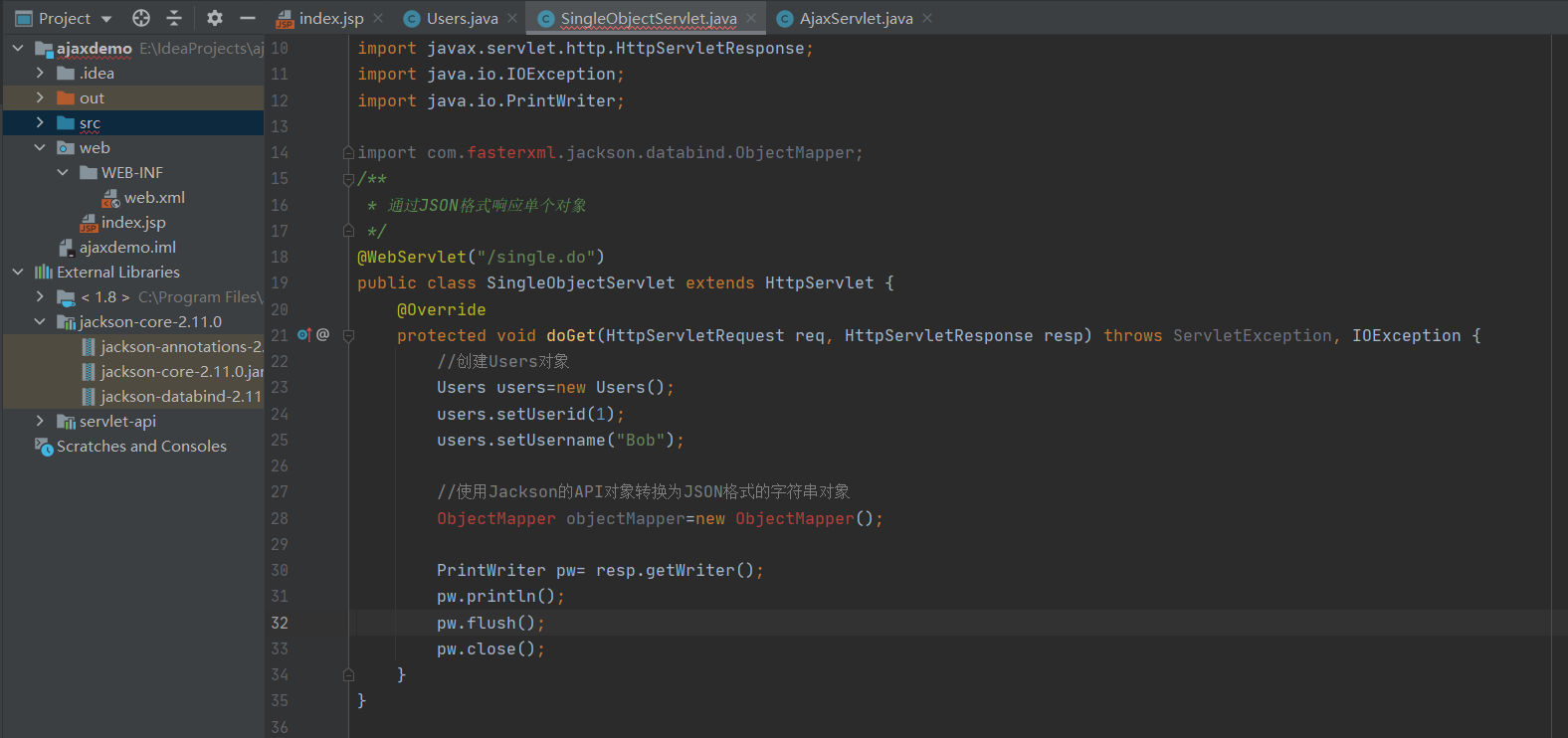The image size is (1568, 738).
Task: Click the users.setUserid(1) statement
Action: pyautogui.click(x=530, y=414)
